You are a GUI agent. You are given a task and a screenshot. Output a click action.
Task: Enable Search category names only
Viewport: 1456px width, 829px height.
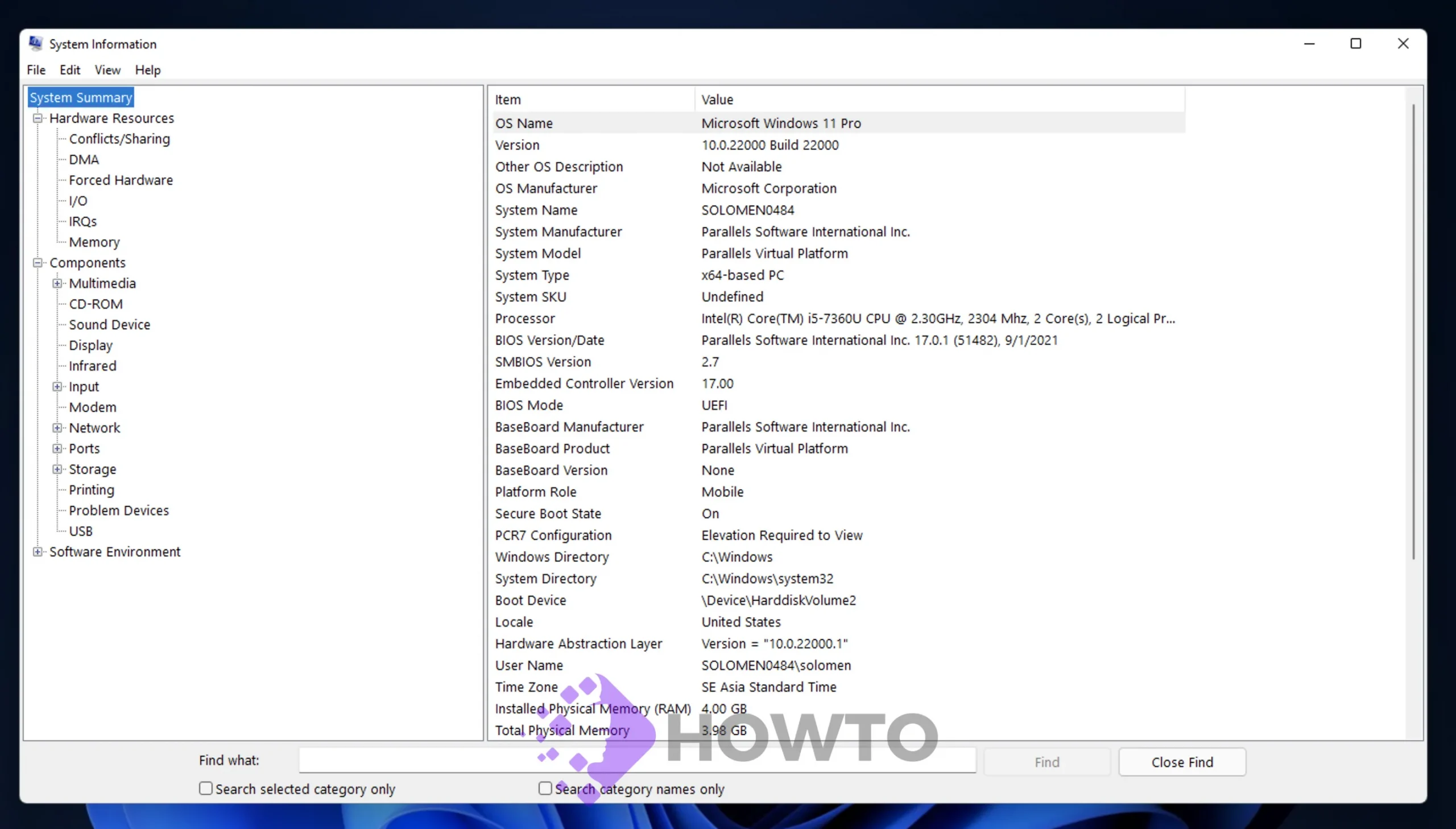545,788
